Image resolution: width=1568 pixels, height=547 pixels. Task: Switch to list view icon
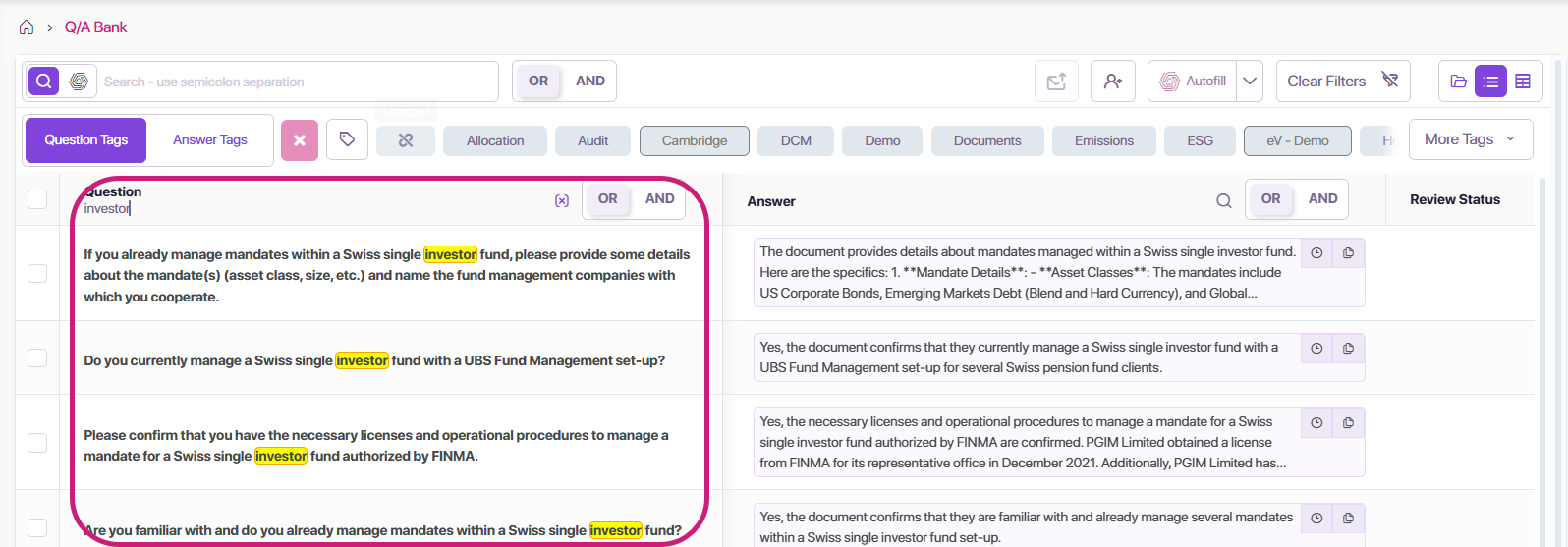1490,82
